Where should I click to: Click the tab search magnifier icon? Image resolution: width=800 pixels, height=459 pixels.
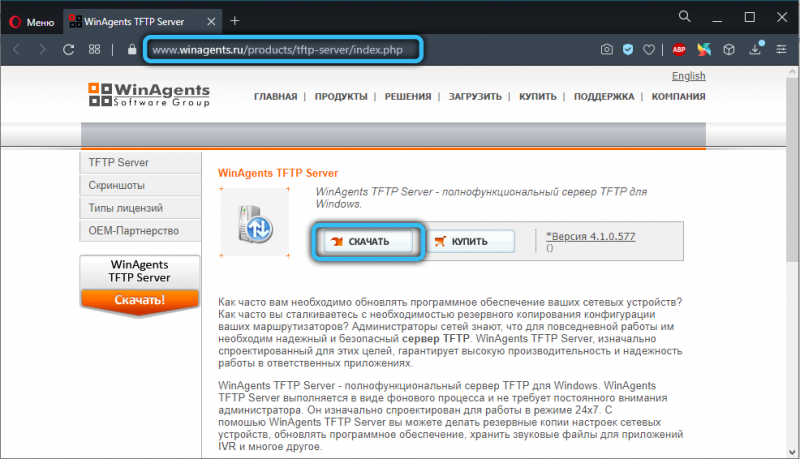click(684, 16)
